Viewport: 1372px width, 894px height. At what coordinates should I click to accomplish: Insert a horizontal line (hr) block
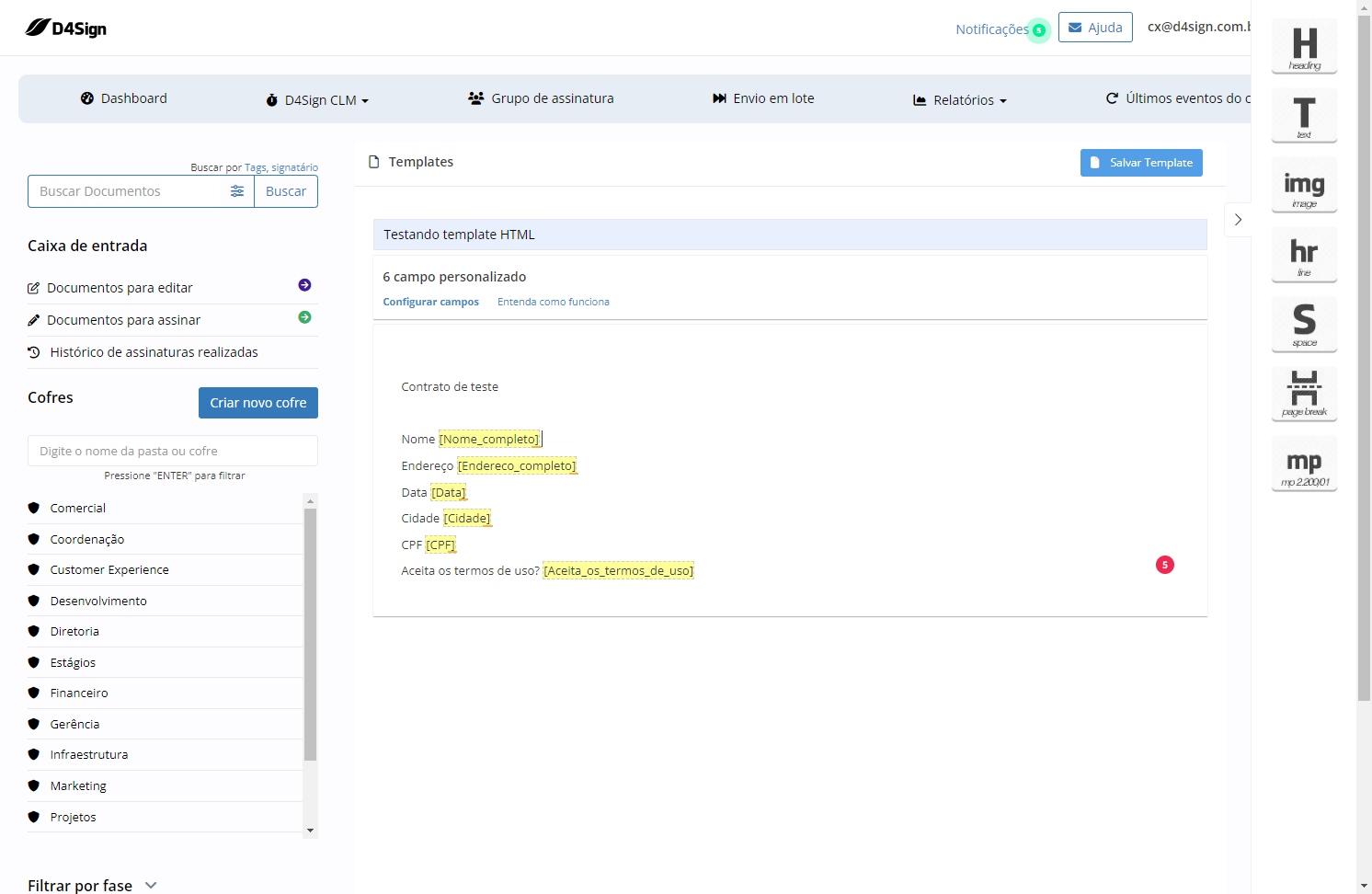pos(1304,255)
